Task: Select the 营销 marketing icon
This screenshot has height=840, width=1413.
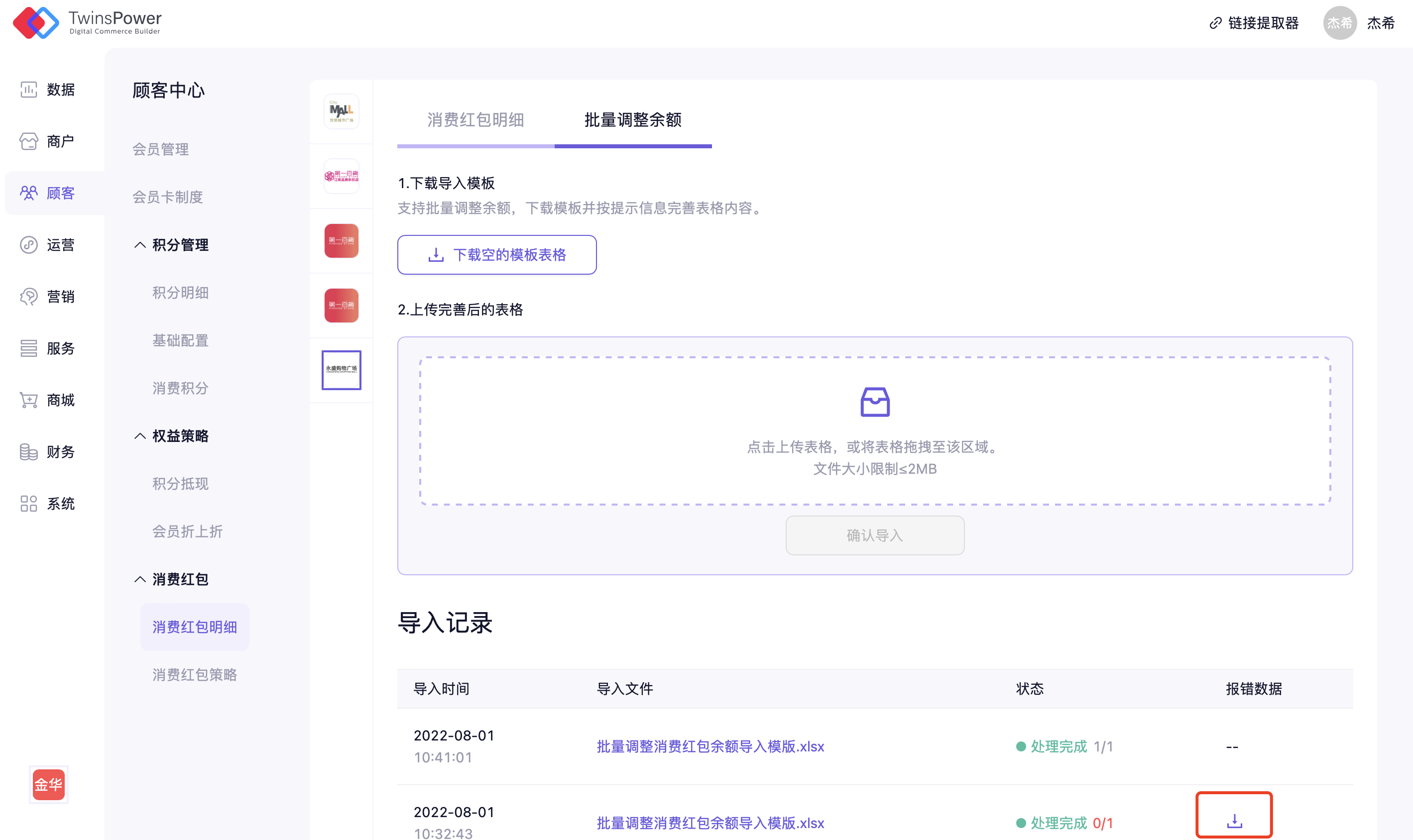Action: [29, 297]
